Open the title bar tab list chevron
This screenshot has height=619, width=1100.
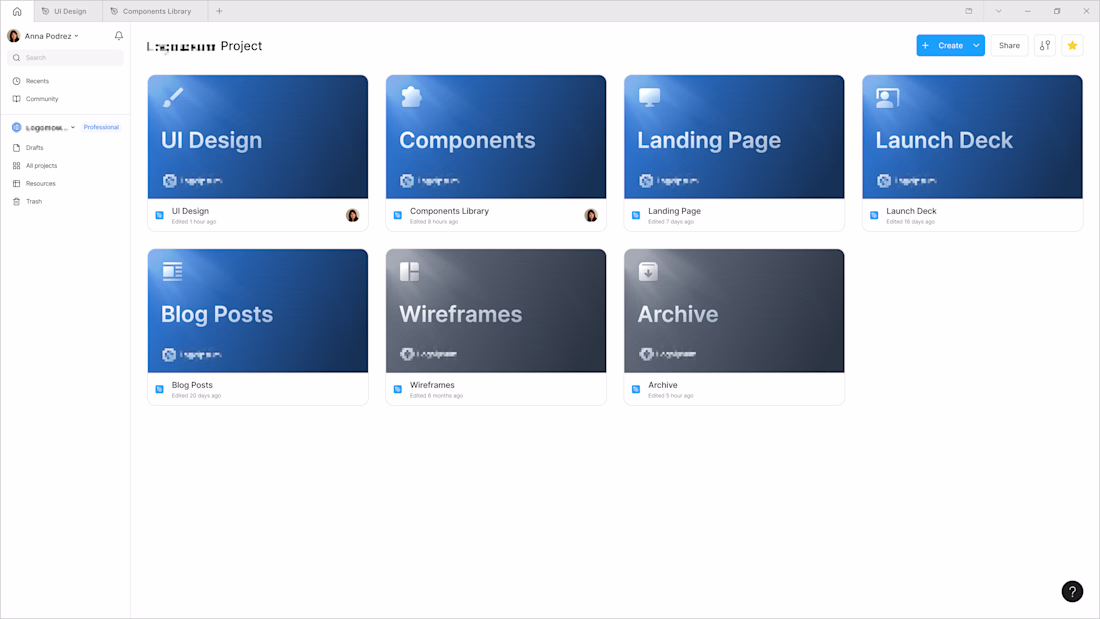coord(998,11)
